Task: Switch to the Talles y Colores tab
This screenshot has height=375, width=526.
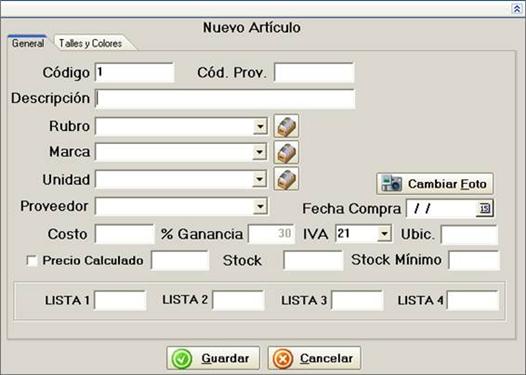Action: click(x=91, y=43)
